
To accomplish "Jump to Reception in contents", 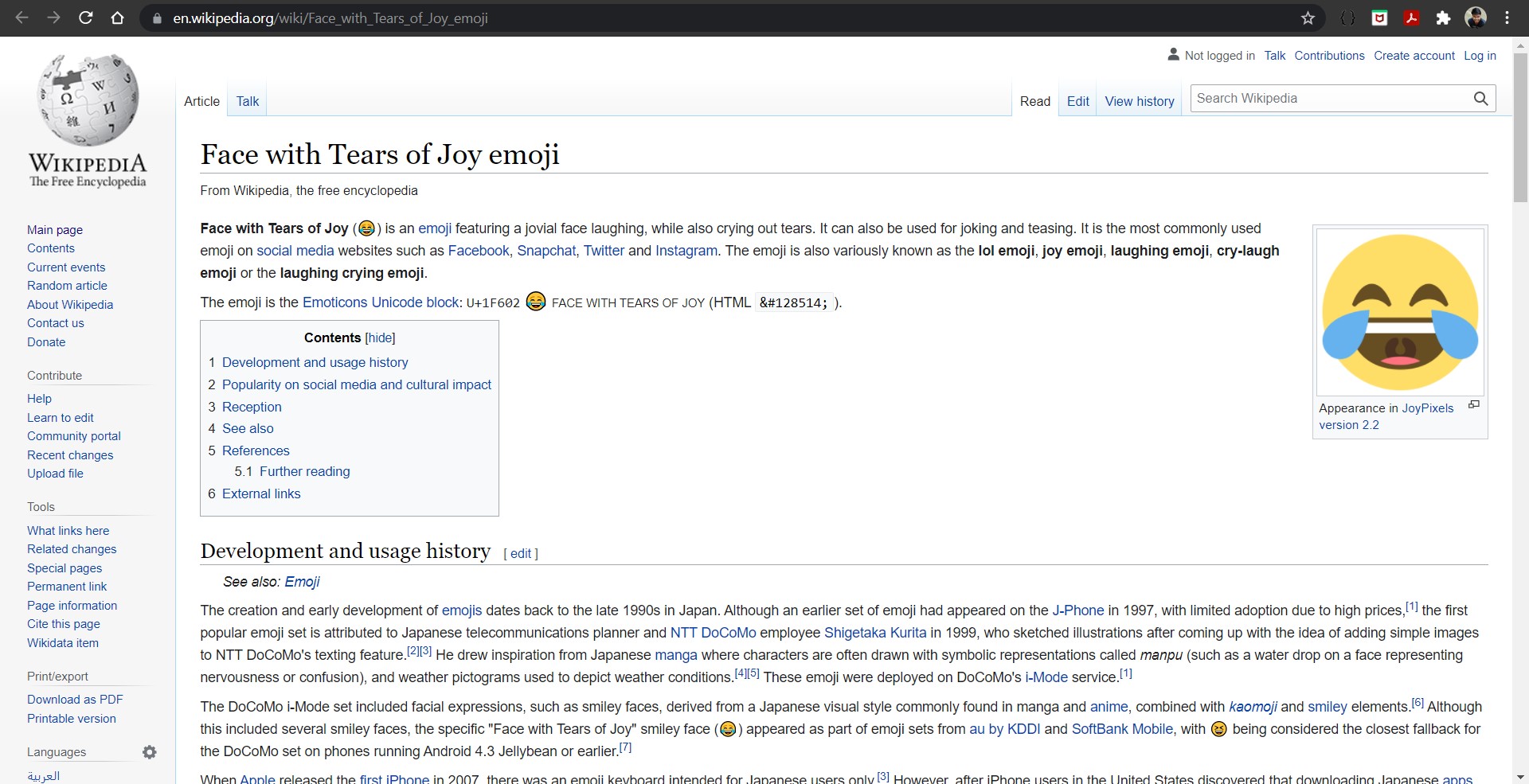I will point(252,407).
